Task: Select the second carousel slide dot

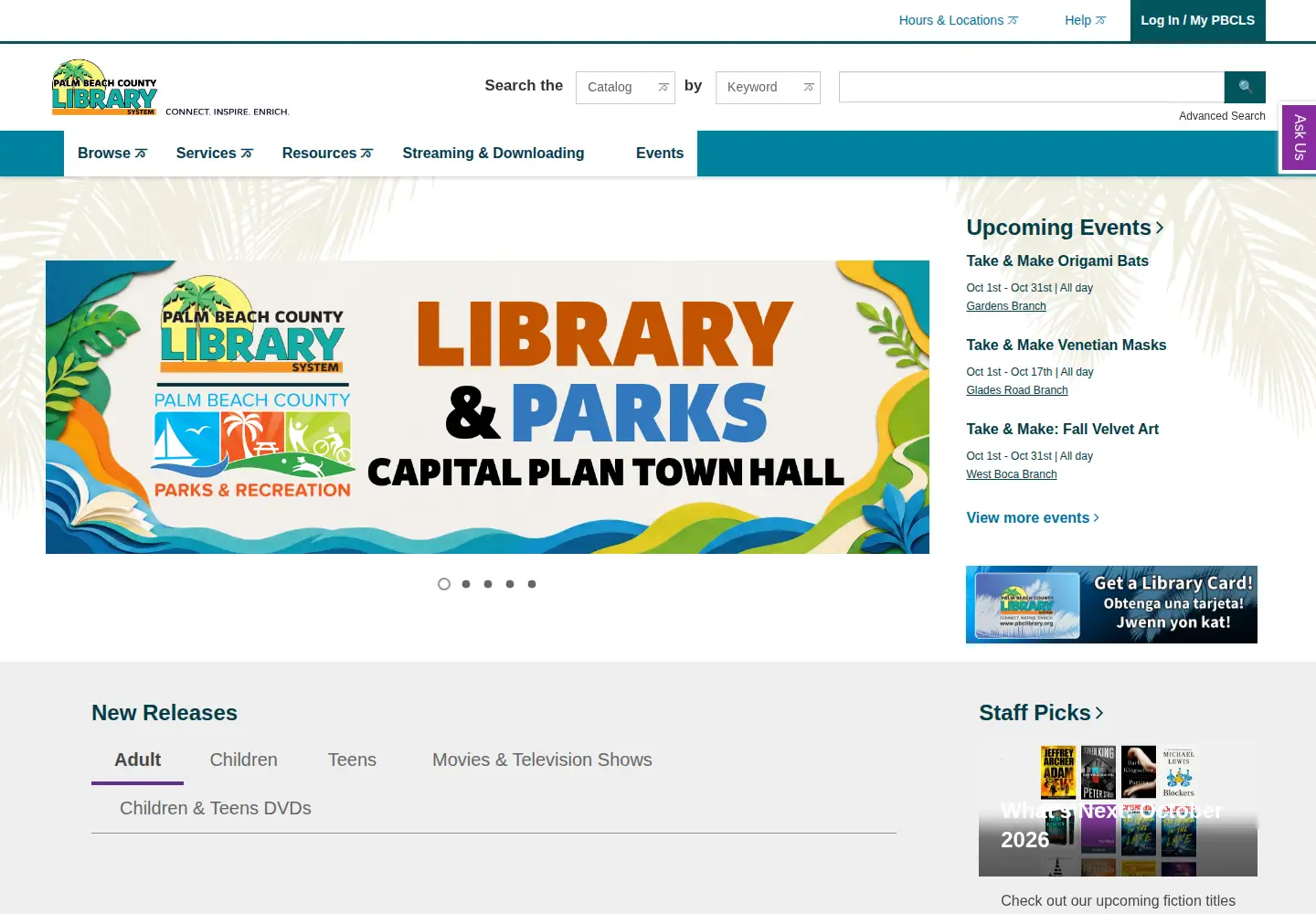Action: point(466,584)
